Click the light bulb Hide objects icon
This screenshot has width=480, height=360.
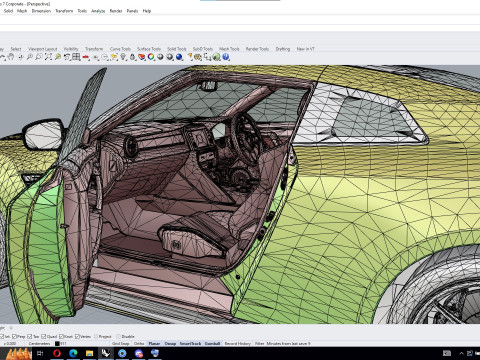click(123, 57)
